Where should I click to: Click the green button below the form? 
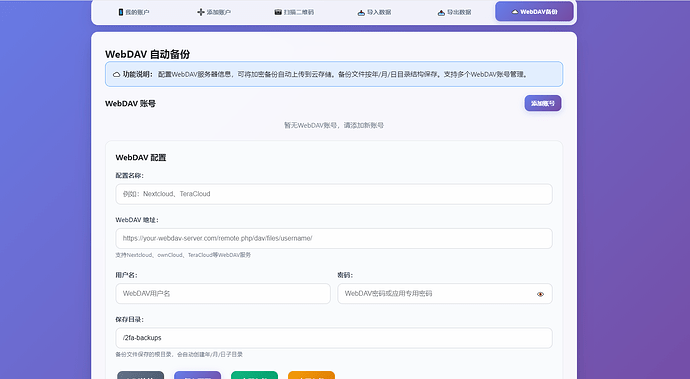pos(254,375)
